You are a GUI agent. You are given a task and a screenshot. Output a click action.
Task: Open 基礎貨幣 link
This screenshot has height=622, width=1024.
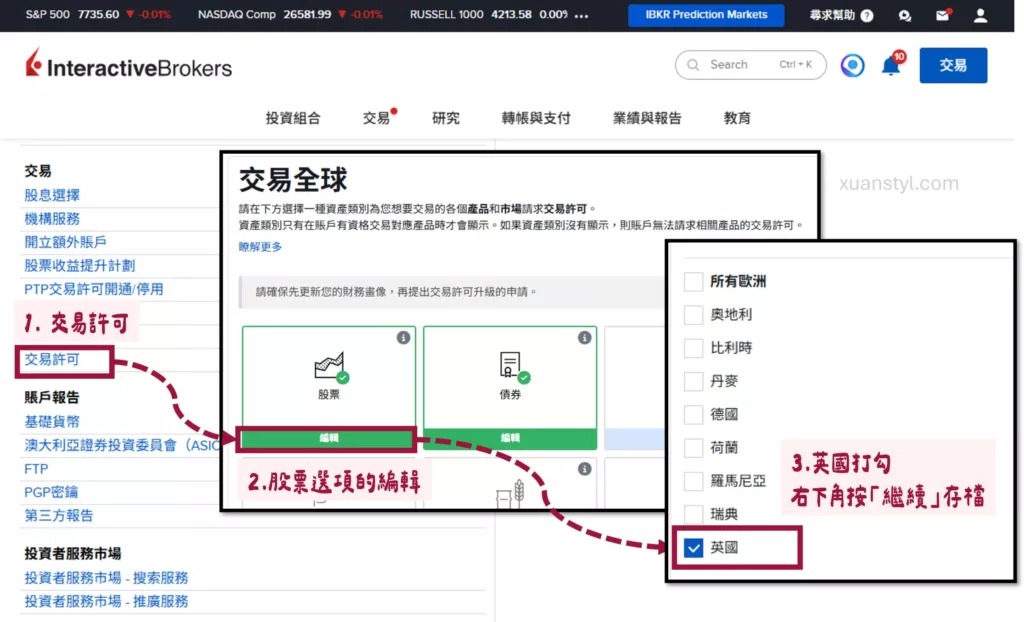click(x=52, y=422)
